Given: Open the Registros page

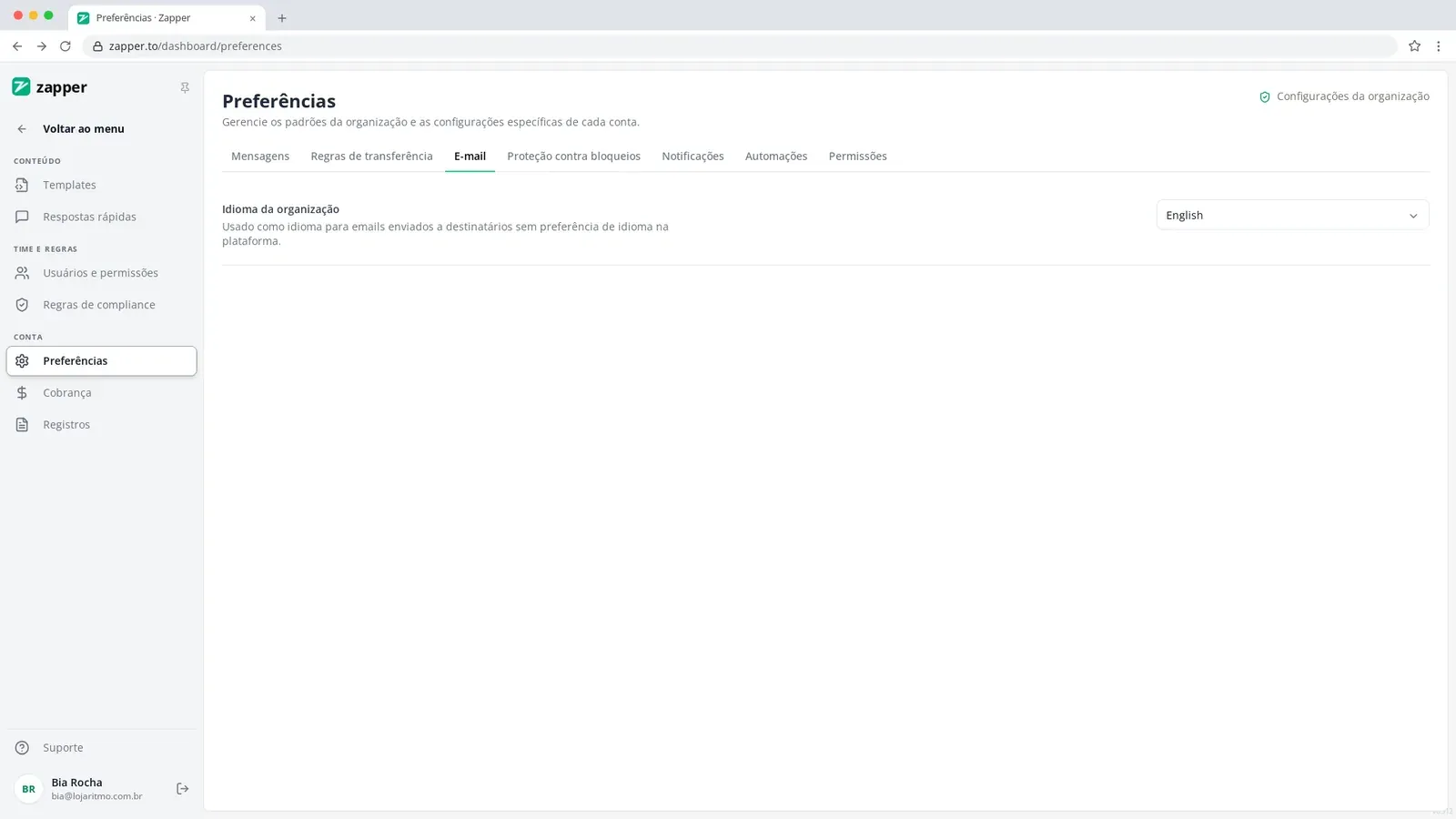Looking at the screenshot, I should (x=101, y=425).
